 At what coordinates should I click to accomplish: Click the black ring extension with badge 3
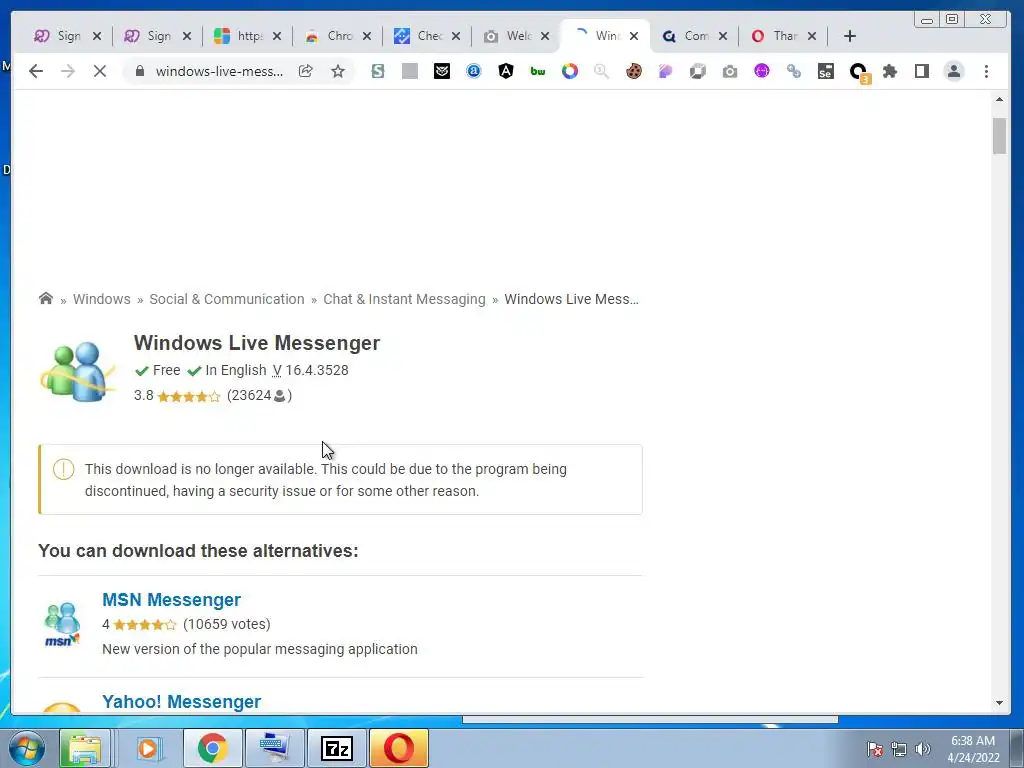[x=858, y=72]
